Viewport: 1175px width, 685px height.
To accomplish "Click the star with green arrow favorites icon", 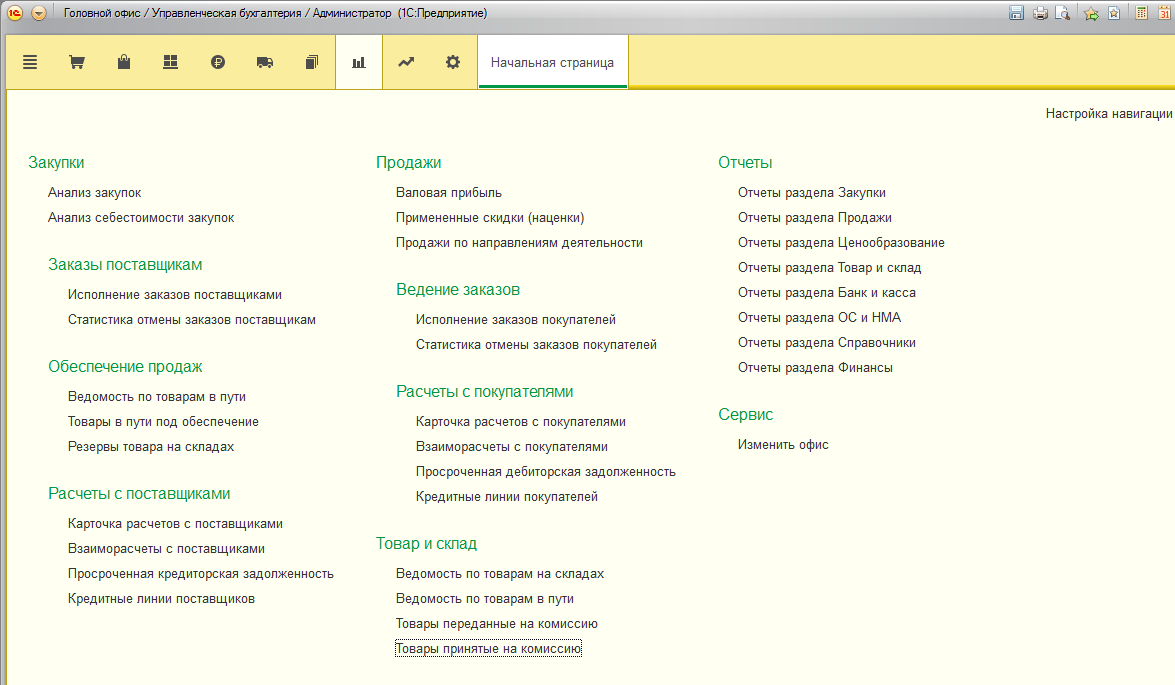I will (x=1092, y=13).
